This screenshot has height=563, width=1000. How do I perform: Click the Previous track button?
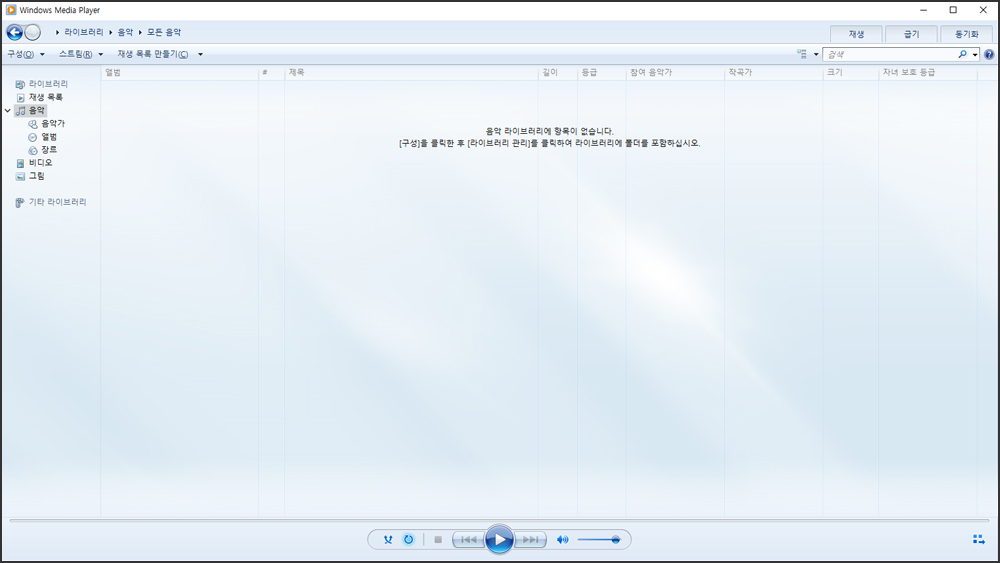click(x=468, y=539)
